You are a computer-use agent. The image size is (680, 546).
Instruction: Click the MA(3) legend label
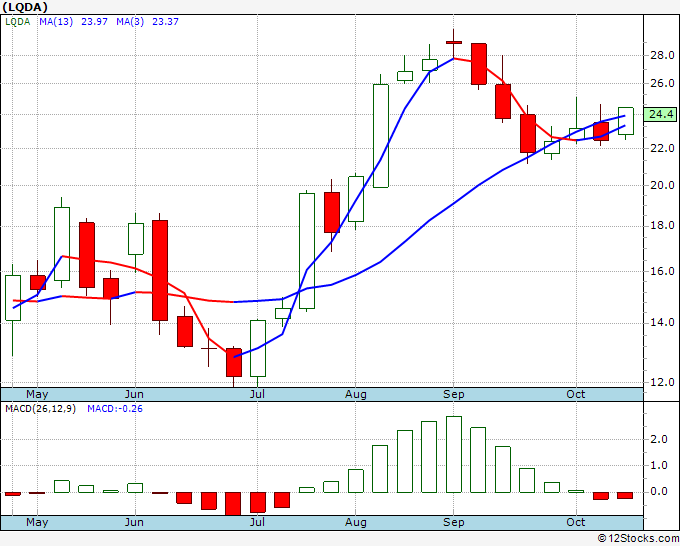[x=130, y=22]
